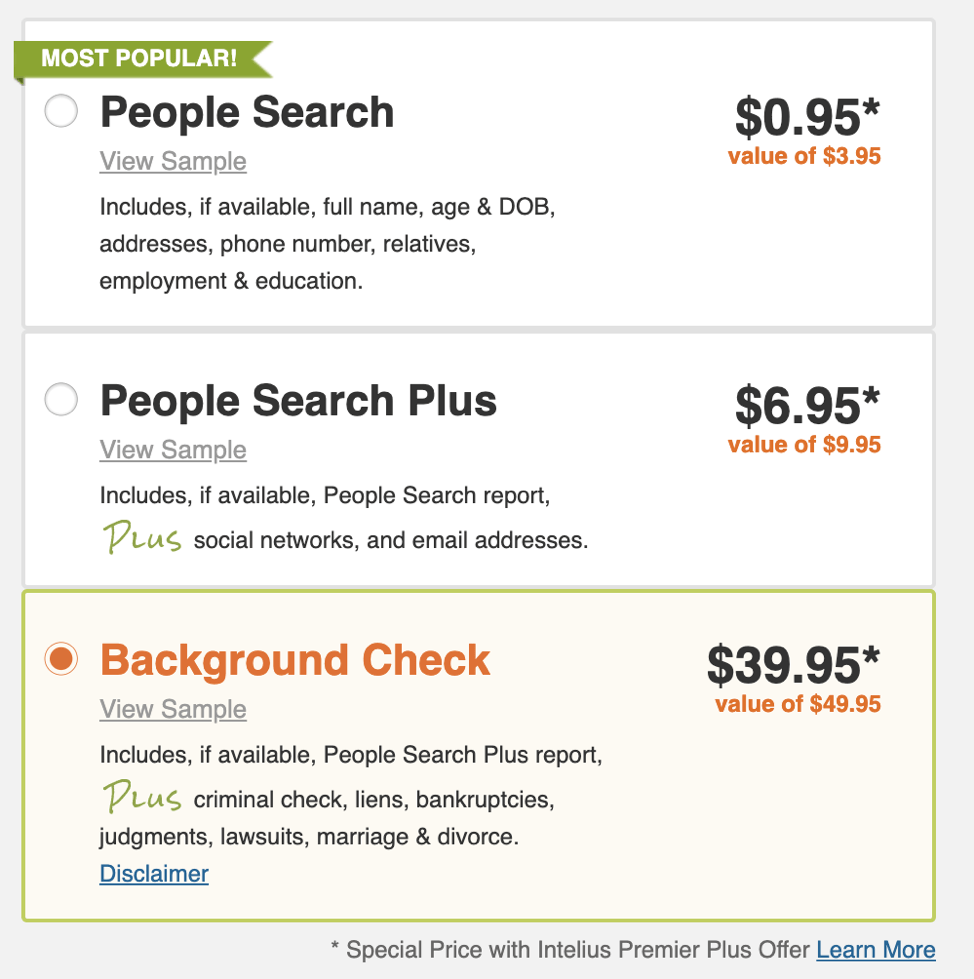Image resolution: width=974 pixels, height=979 pixels.
Task: Choose the People Search Plus radio option
Action: coord(61,400)
